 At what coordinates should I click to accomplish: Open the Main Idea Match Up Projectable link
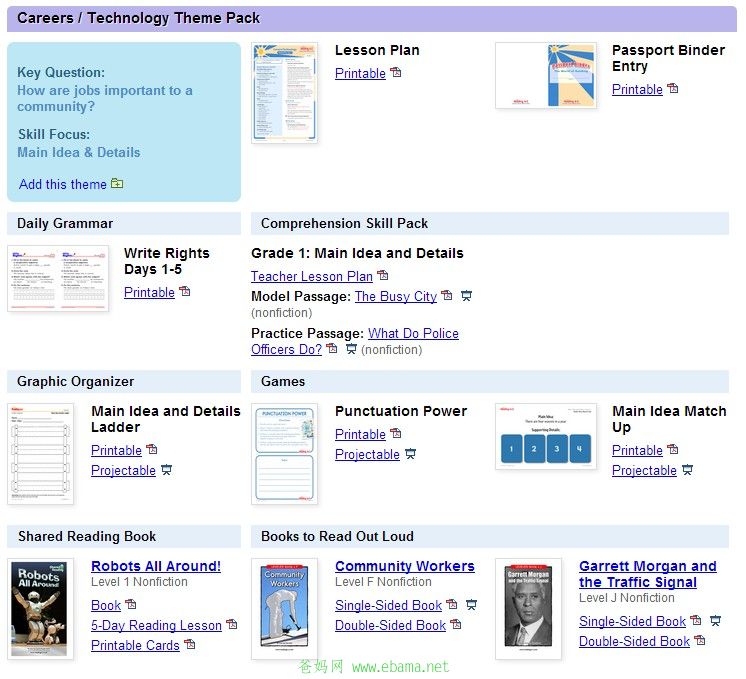(644, 471)
